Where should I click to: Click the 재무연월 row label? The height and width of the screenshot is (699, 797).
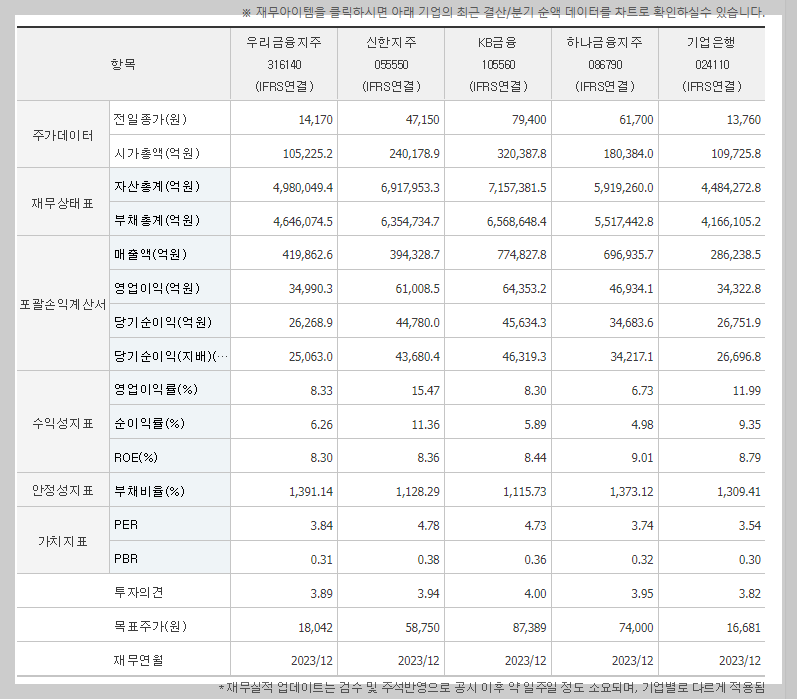pyautogui.click(x=138, y=660)
